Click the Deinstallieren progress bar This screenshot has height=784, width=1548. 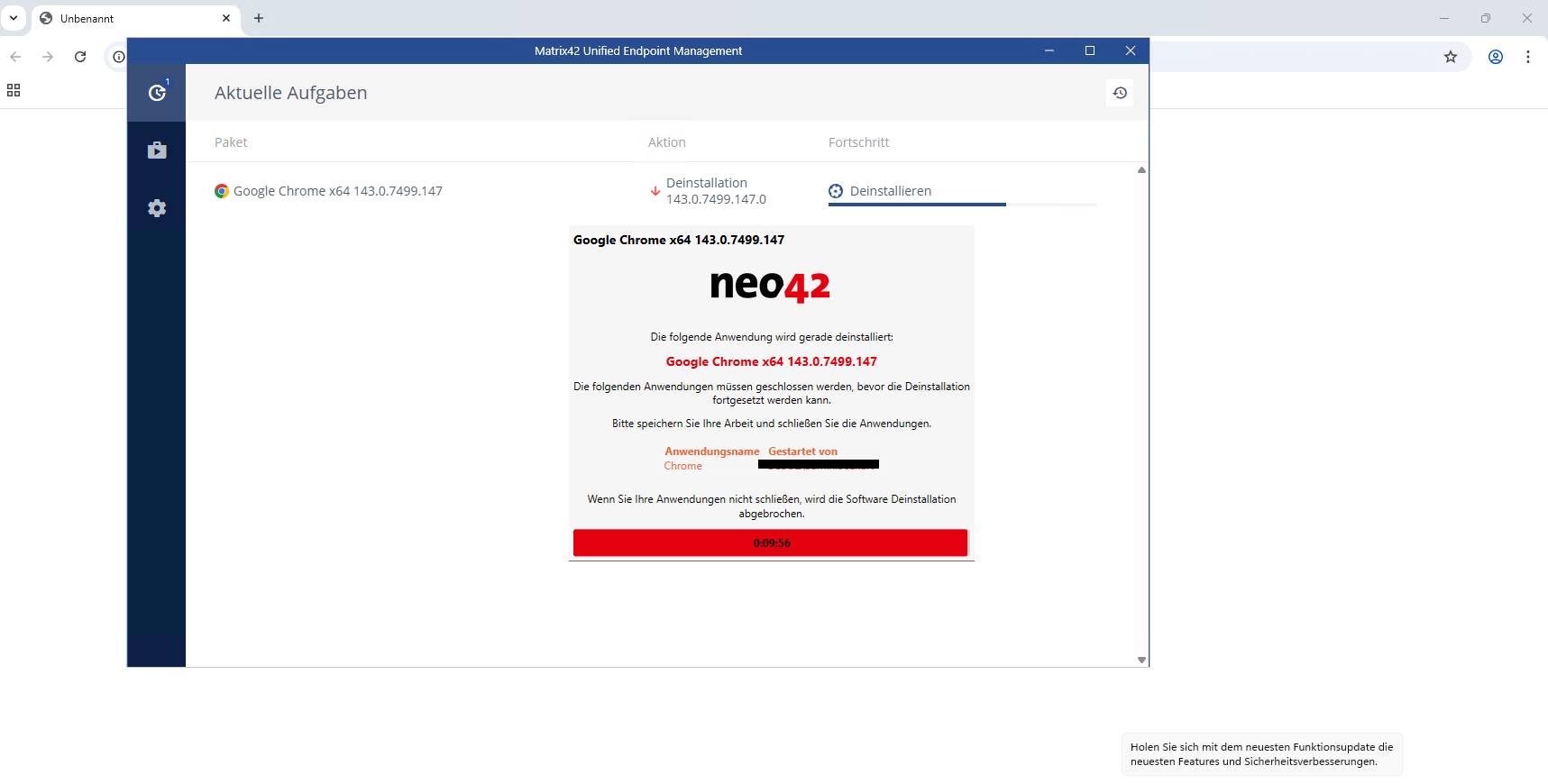pyautogui.click(x=962, y=205)
